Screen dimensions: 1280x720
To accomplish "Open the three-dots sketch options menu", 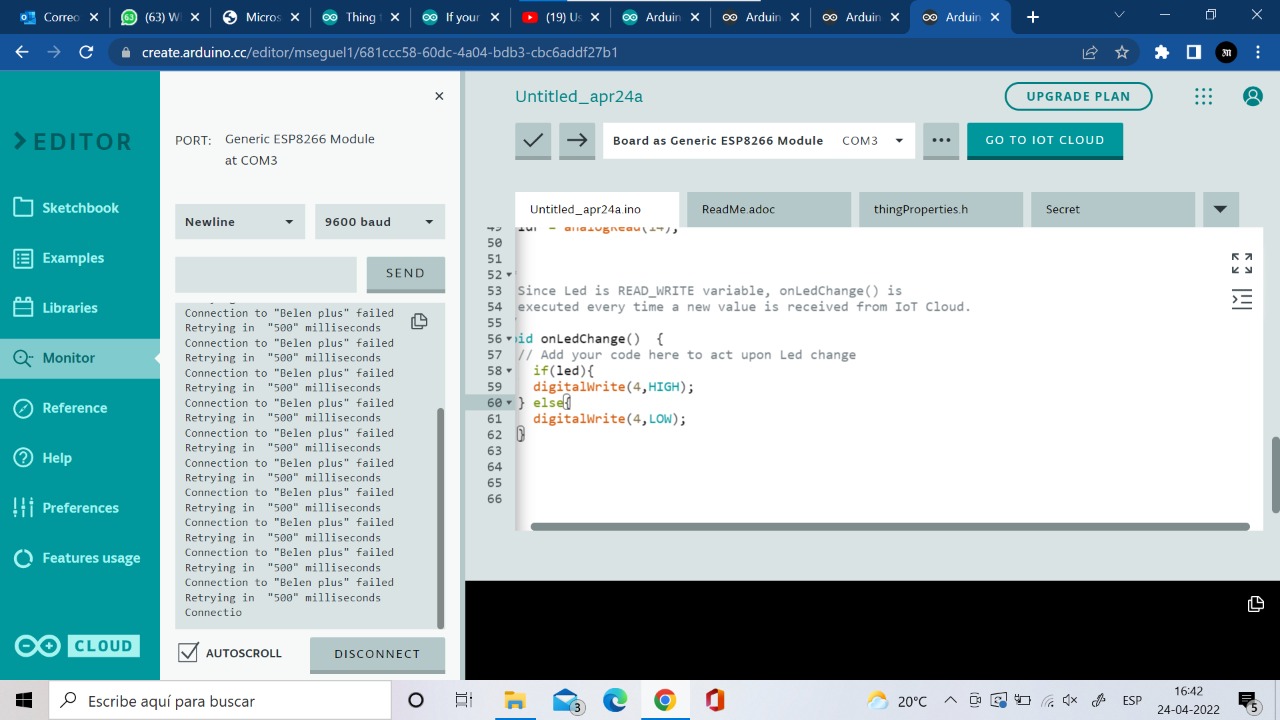I will tap(941, 140).
